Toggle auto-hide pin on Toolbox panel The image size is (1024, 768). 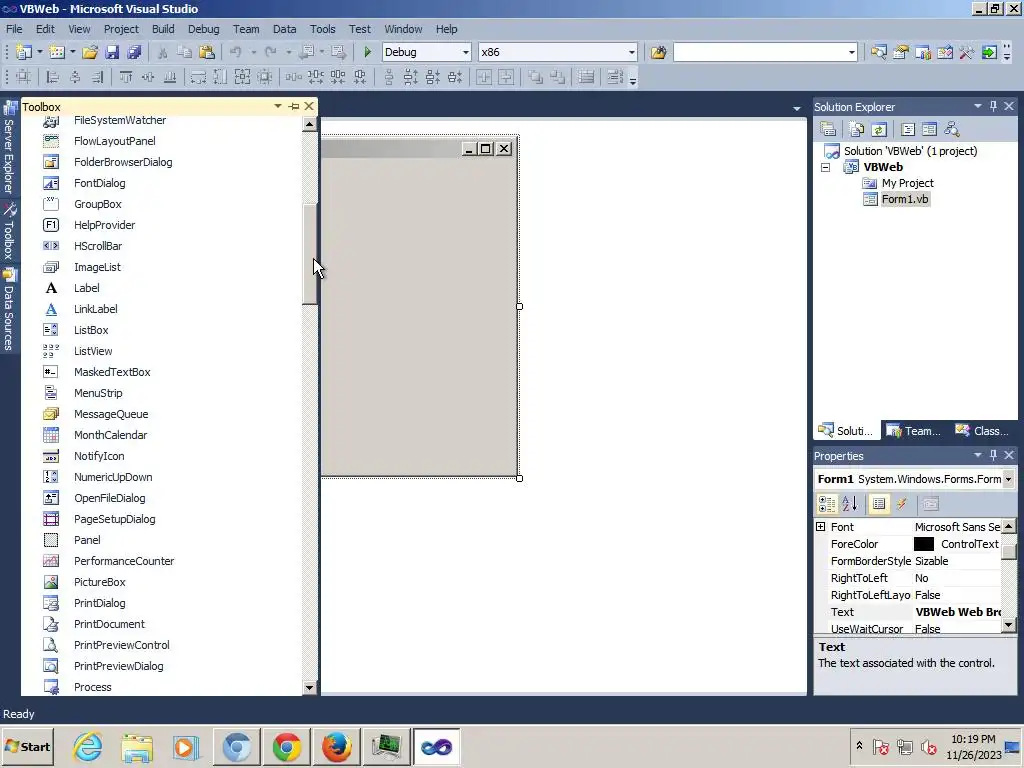[x=294, y=106]
